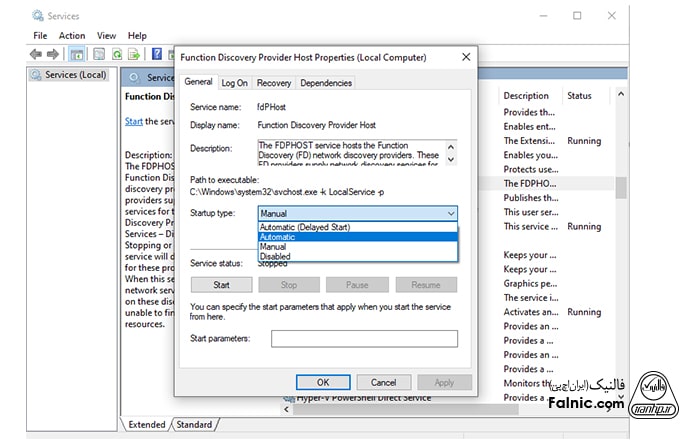
Task: Click the blue Help toolbar icon
Action: pyautogui.click(x=157, y=54)
